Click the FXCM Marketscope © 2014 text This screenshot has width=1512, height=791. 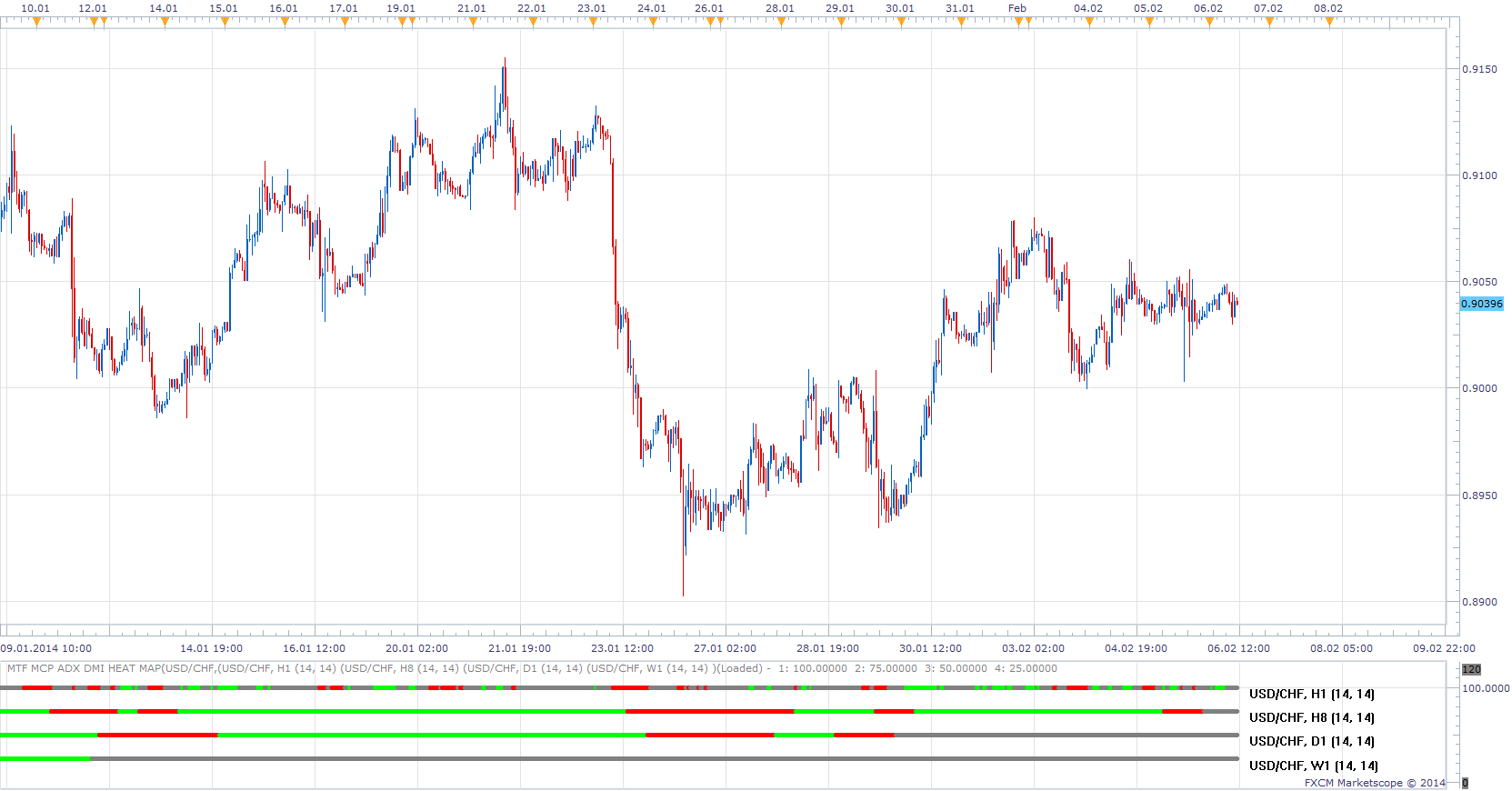[x=1375, y=783]
